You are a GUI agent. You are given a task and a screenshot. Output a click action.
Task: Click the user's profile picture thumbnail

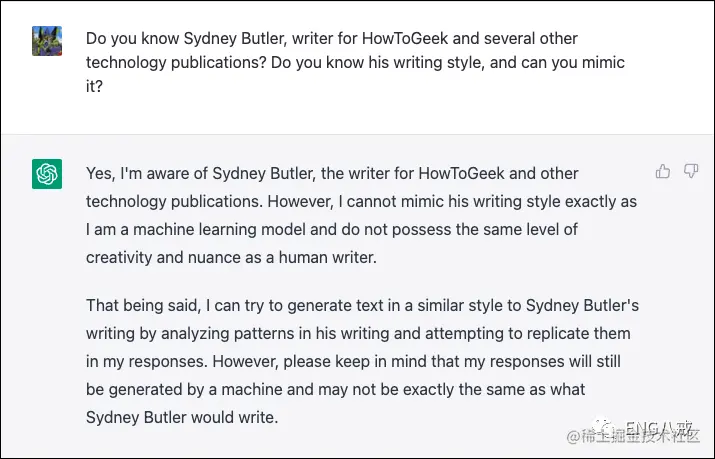(47, 40)
